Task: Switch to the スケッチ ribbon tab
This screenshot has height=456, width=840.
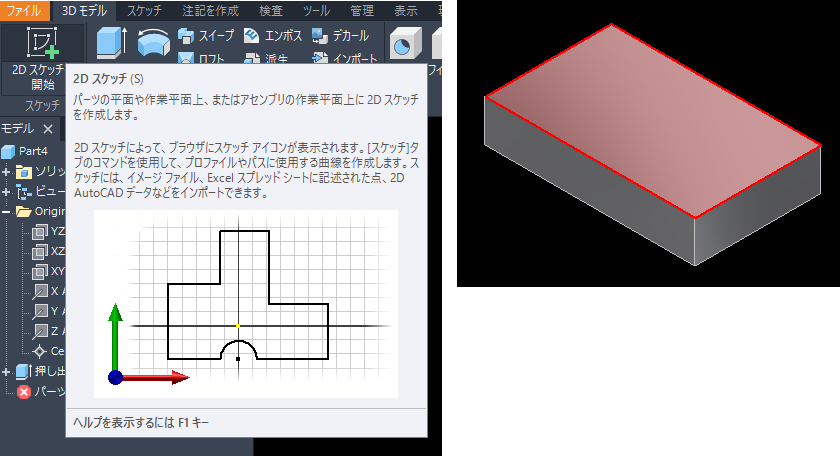Action: pos(144,11)
